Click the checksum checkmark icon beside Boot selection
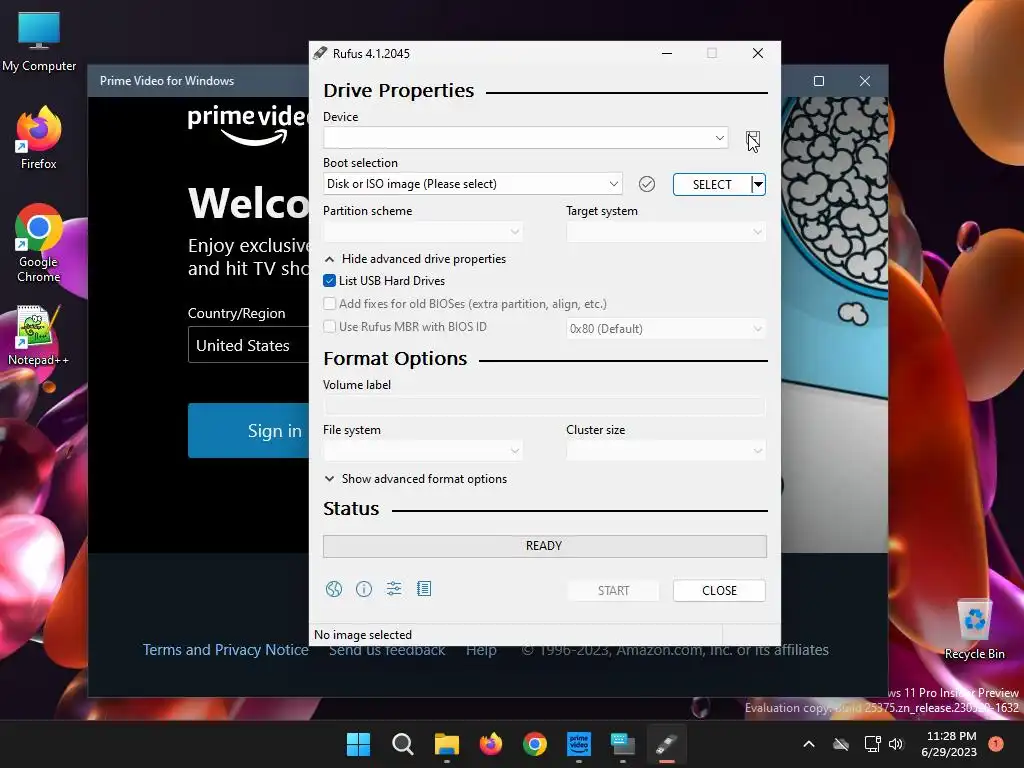This screenshot has height=768, width=1024. pos(647,184)
